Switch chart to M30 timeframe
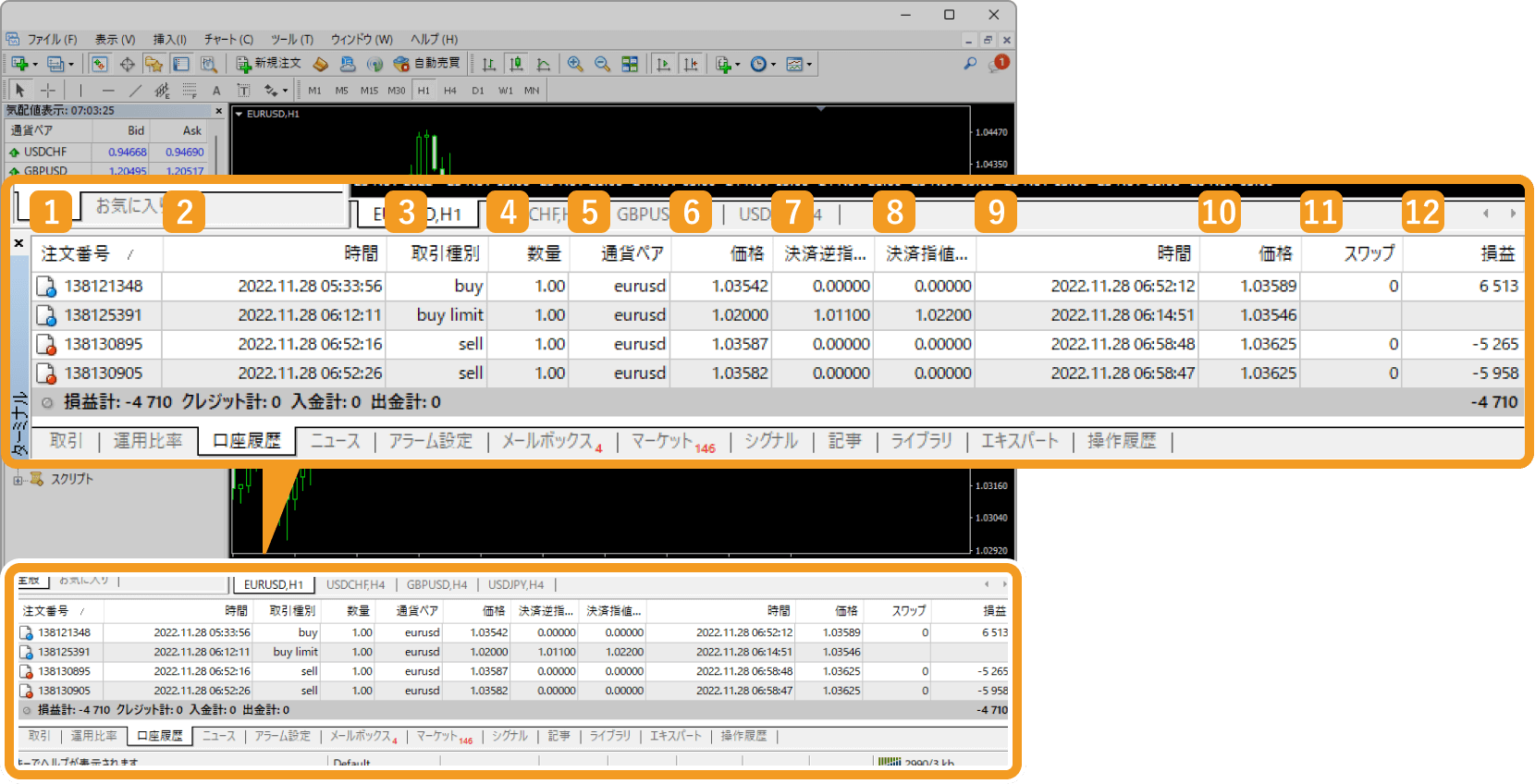Image resolution: width=1535 pixels, height=784 pixels. [397, 91]
